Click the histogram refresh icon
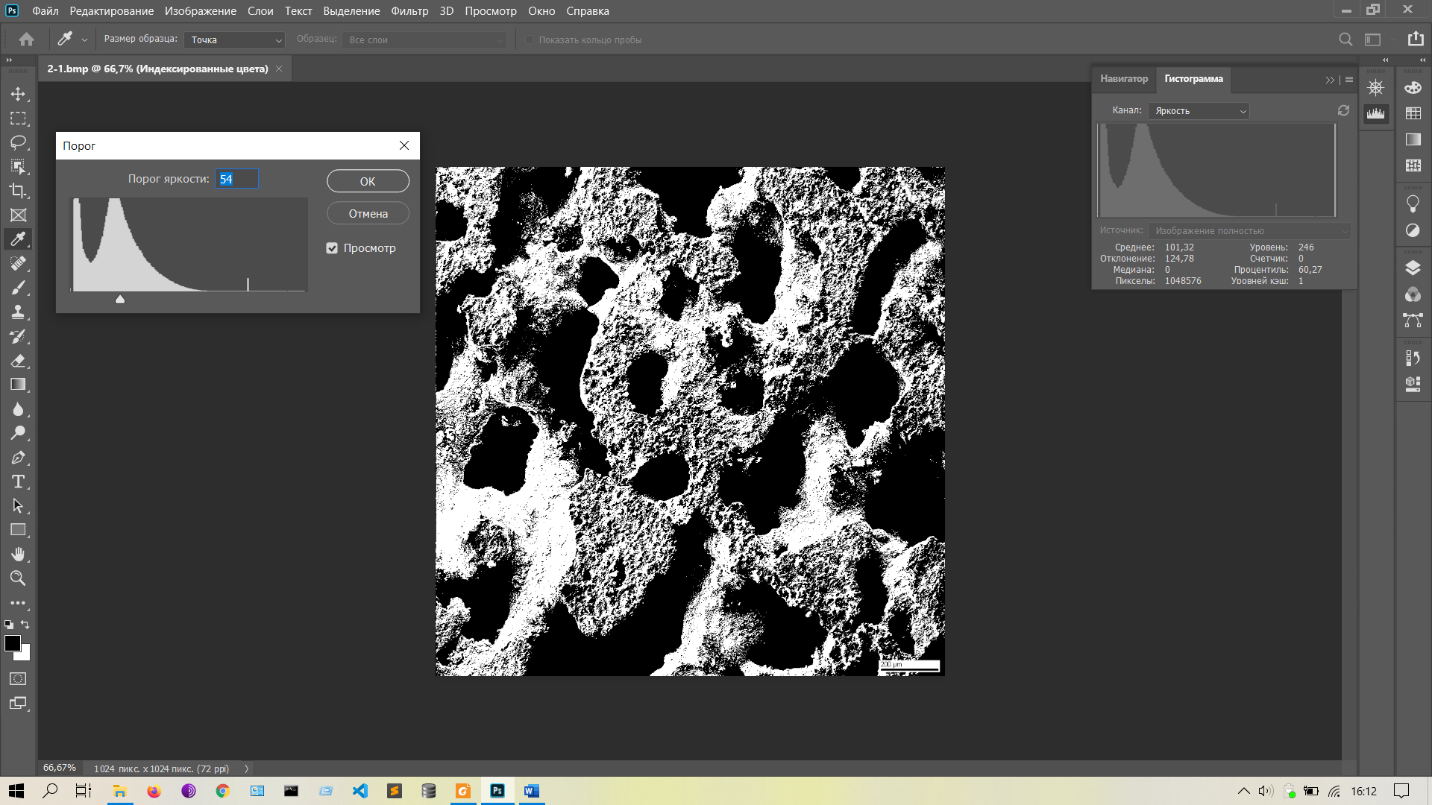The height and width of the screenshot is (805, 1432). (x=1343, y=111)
